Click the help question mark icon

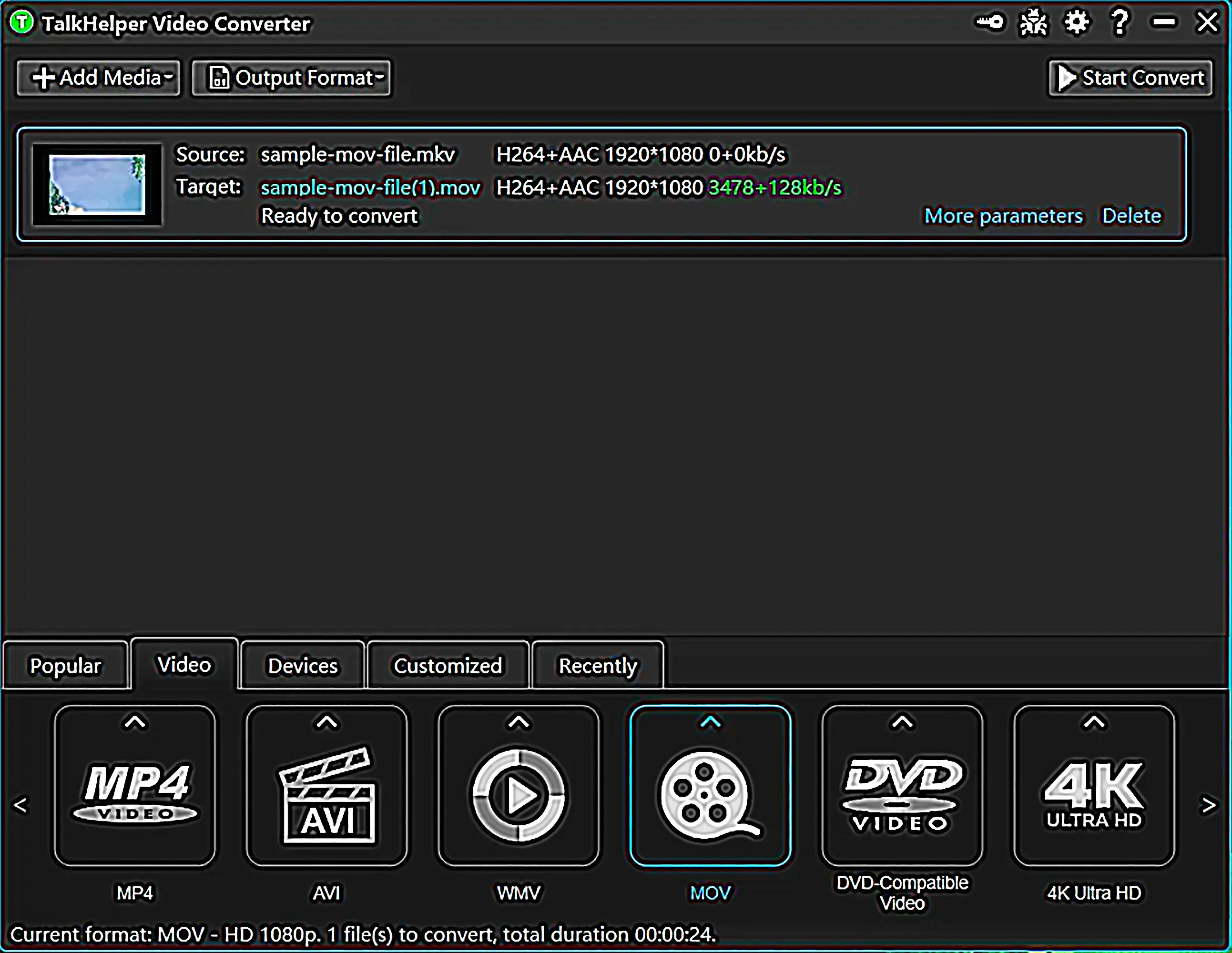tap(1120, 22)
